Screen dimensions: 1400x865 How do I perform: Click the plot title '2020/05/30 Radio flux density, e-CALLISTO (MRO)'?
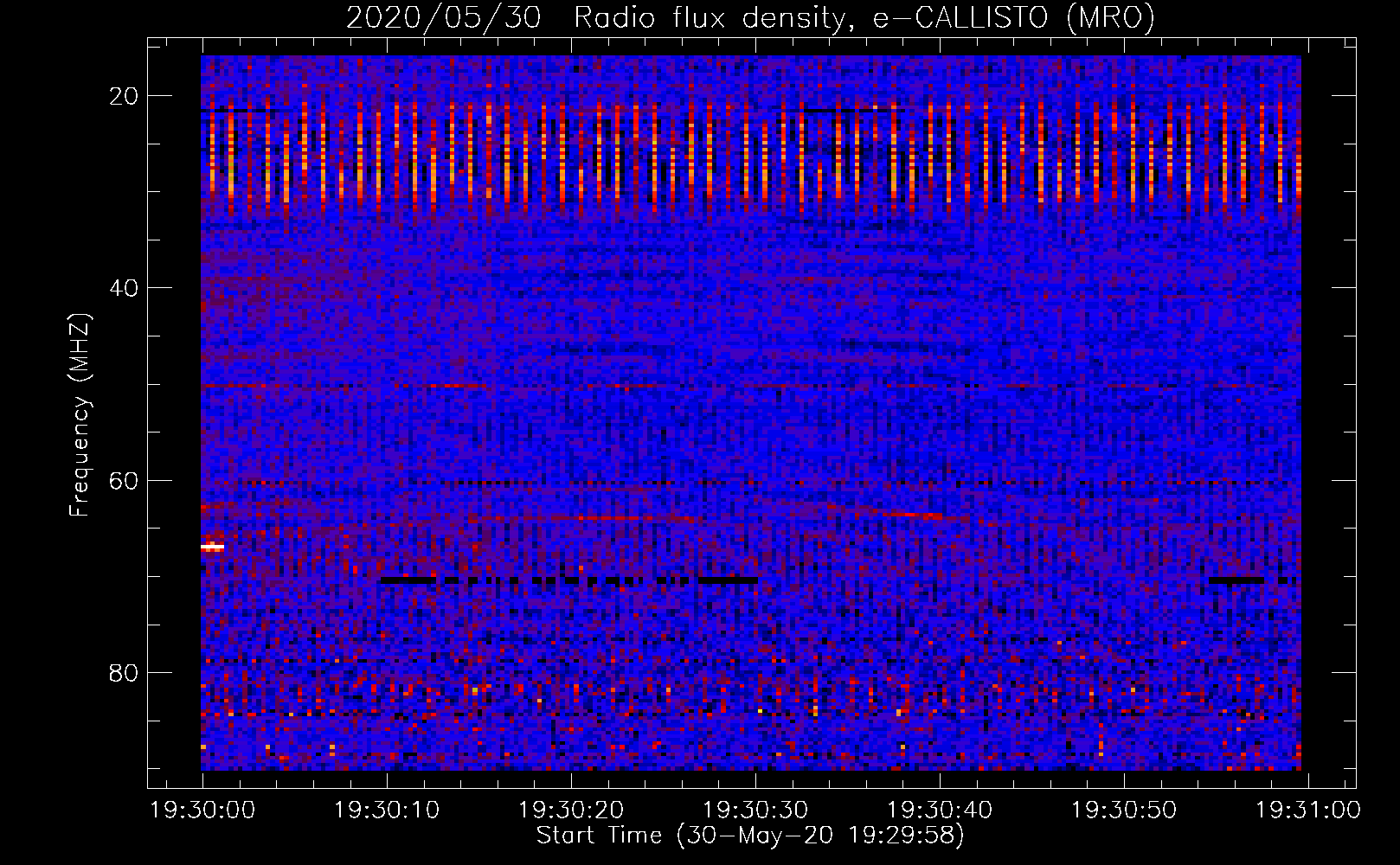[750, 17]
